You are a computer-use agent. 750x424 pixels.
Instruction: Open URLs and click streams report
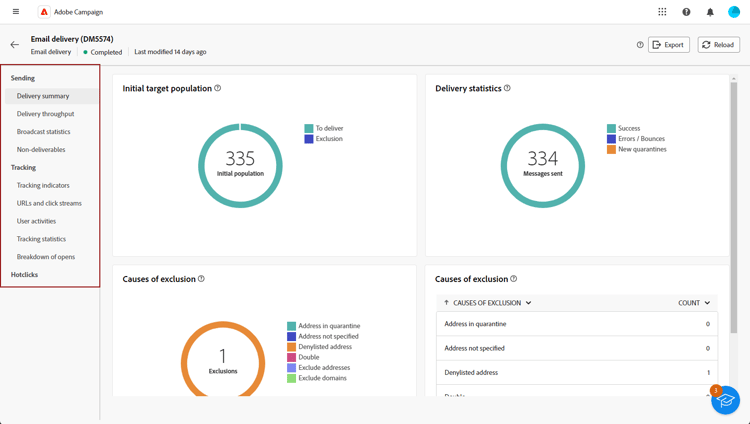[x=49, y=203]
